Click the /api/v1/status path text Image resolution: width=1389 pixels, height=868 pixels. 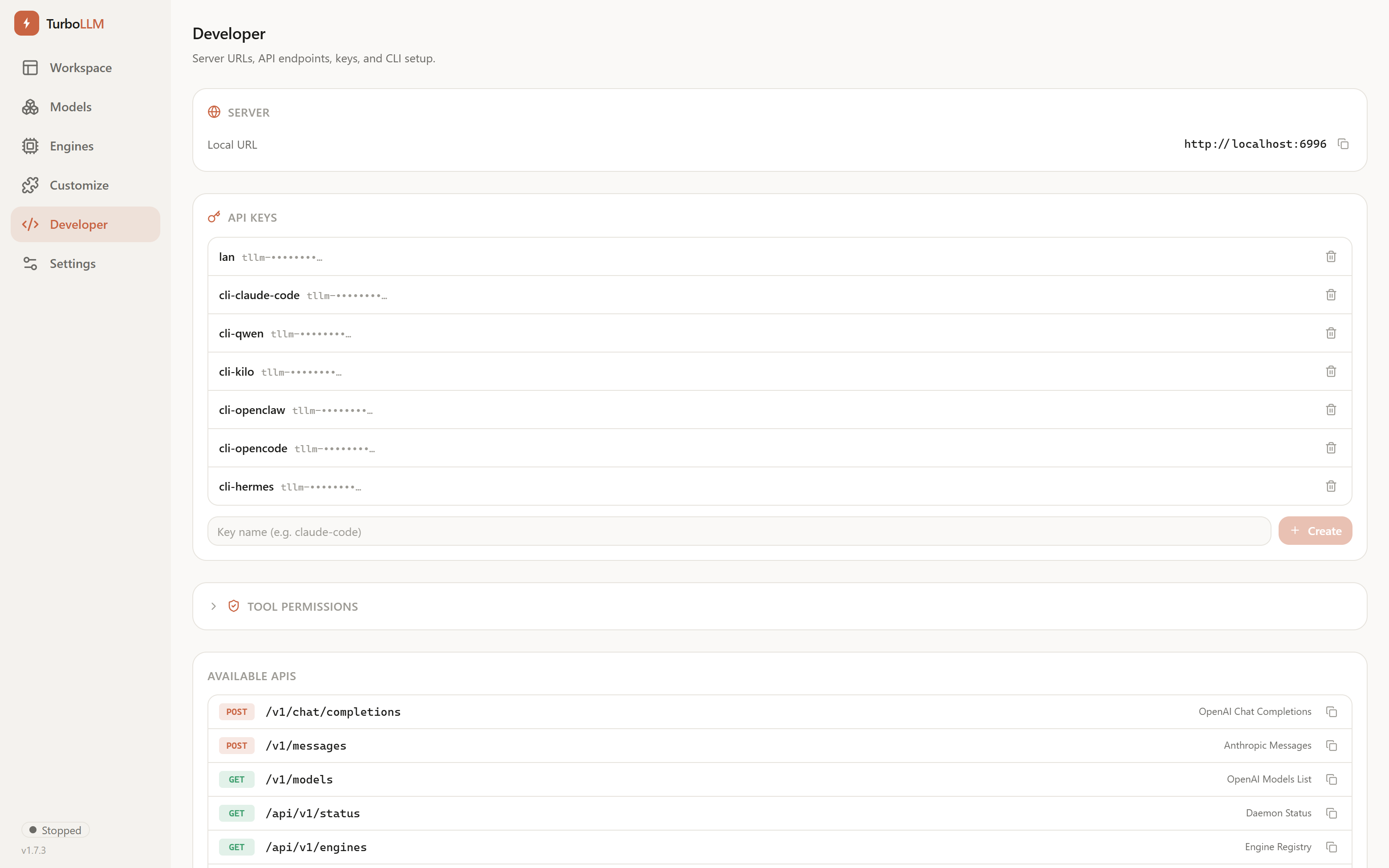(313, 813)
